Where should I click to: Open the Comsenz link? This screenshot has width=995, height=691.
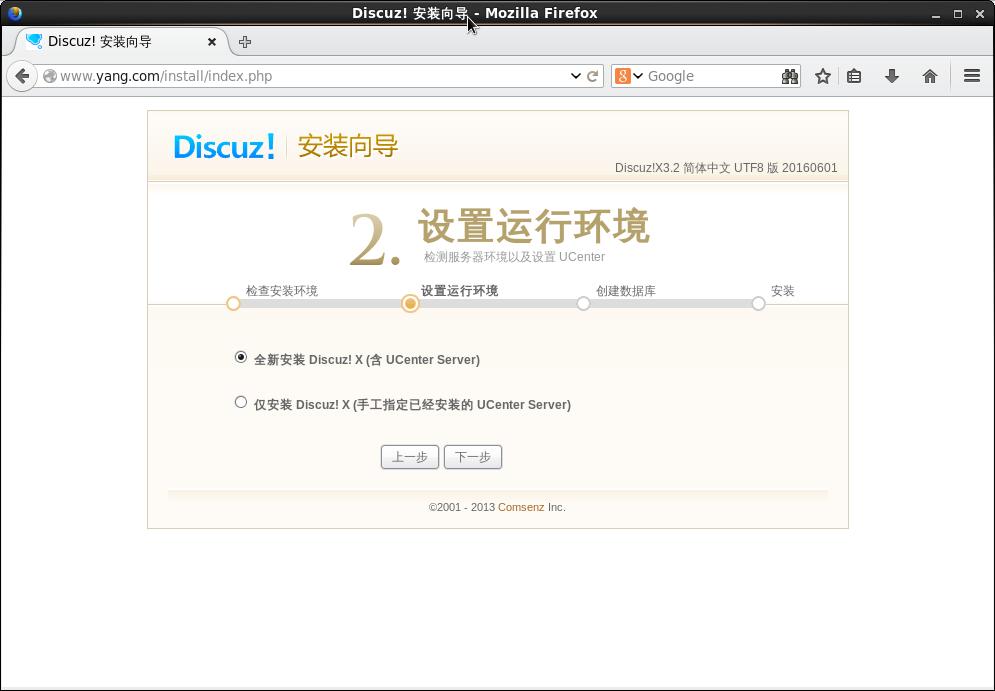pos(520,507)
